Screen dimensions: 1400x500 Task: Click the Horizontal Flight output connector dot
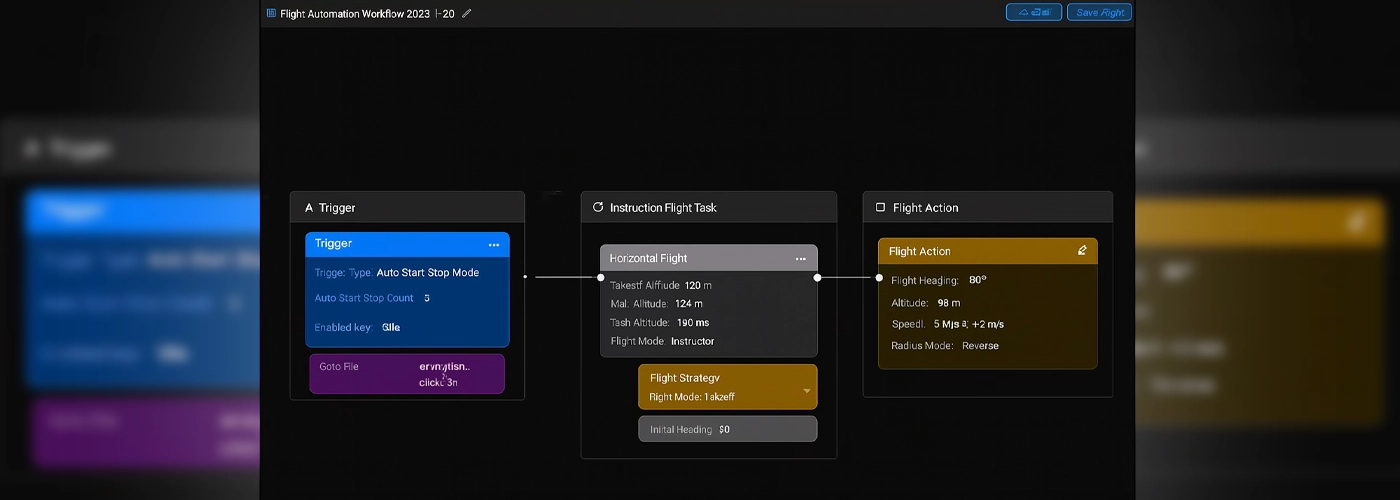click(x=817, y=277)
